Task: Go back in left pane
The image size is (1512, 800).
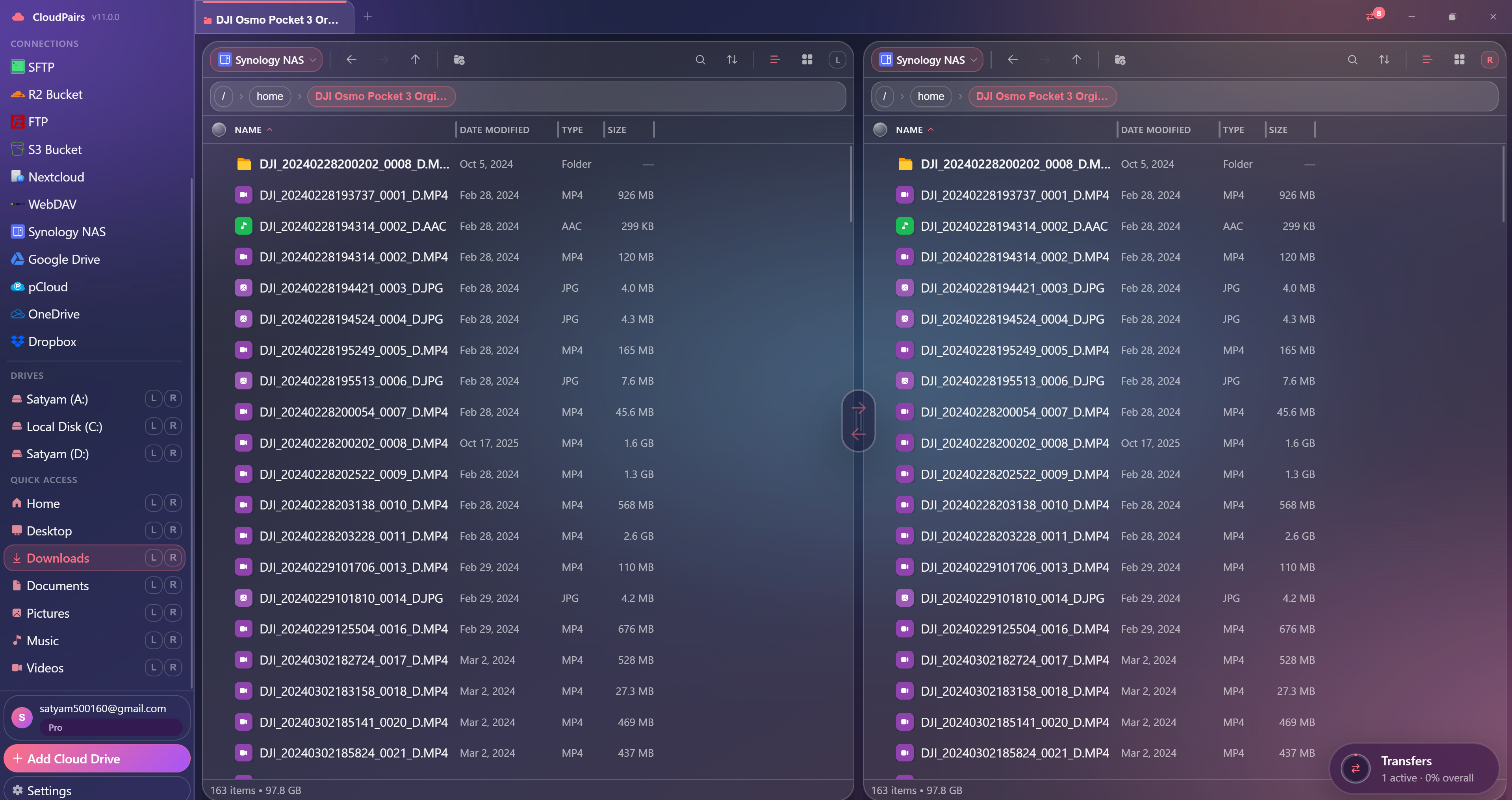Action: (351, 60)
